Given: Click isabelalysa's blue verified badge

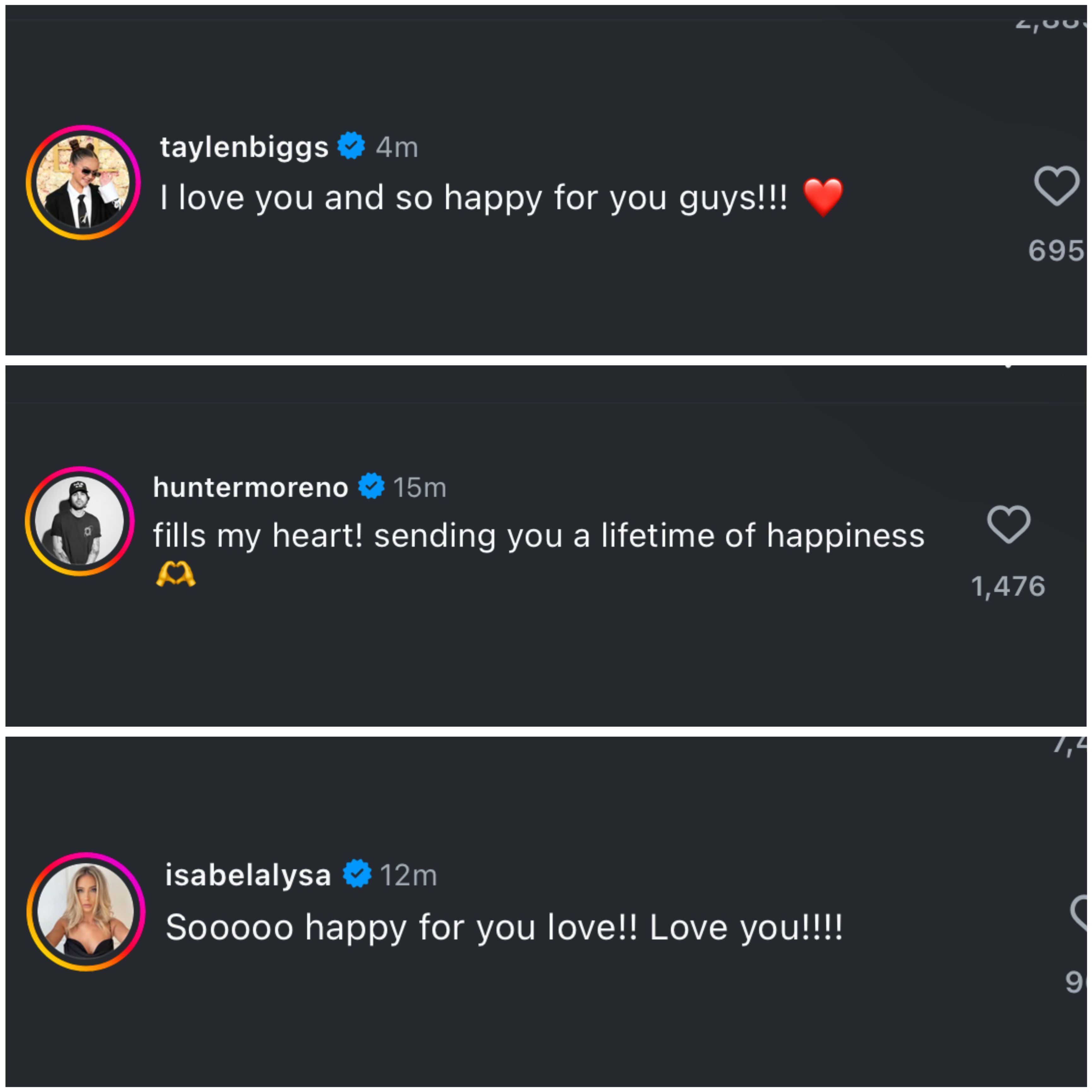Looking at the screenshot, I should 357,873.
